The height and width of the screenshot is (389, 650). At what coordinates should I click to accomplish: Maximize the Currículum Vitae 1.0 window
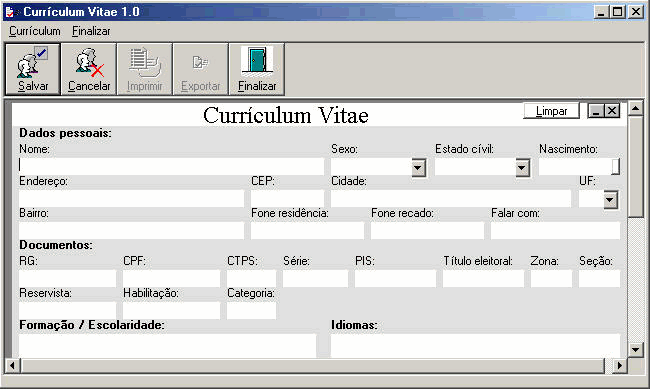[618, 12]
